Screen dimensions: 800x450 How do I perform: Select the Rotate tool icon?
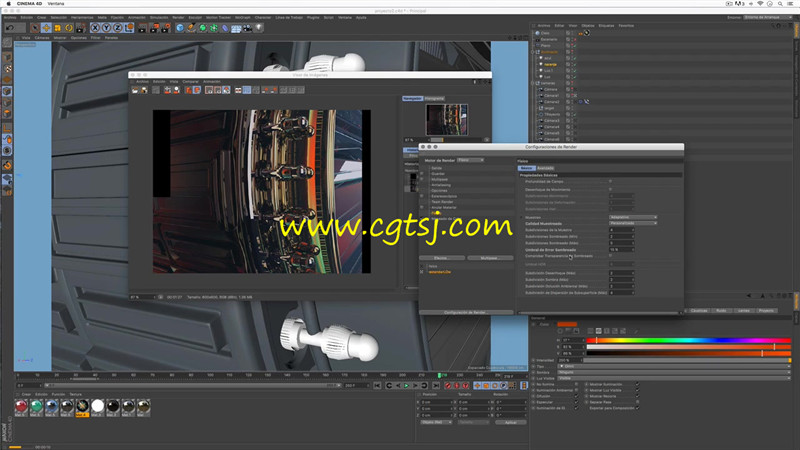click(68, 28)
